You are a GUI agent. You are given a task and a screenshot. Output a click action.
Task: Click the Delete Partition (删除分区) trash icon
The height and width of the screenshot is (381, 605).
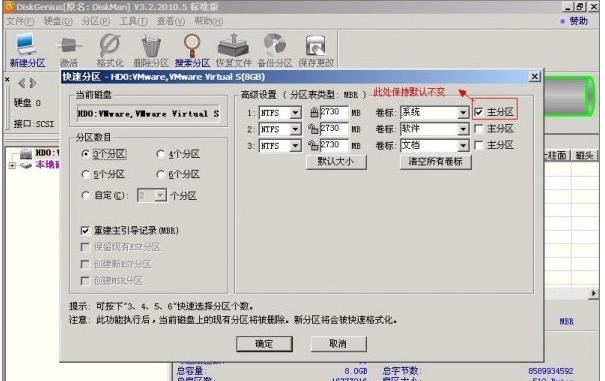151,50
